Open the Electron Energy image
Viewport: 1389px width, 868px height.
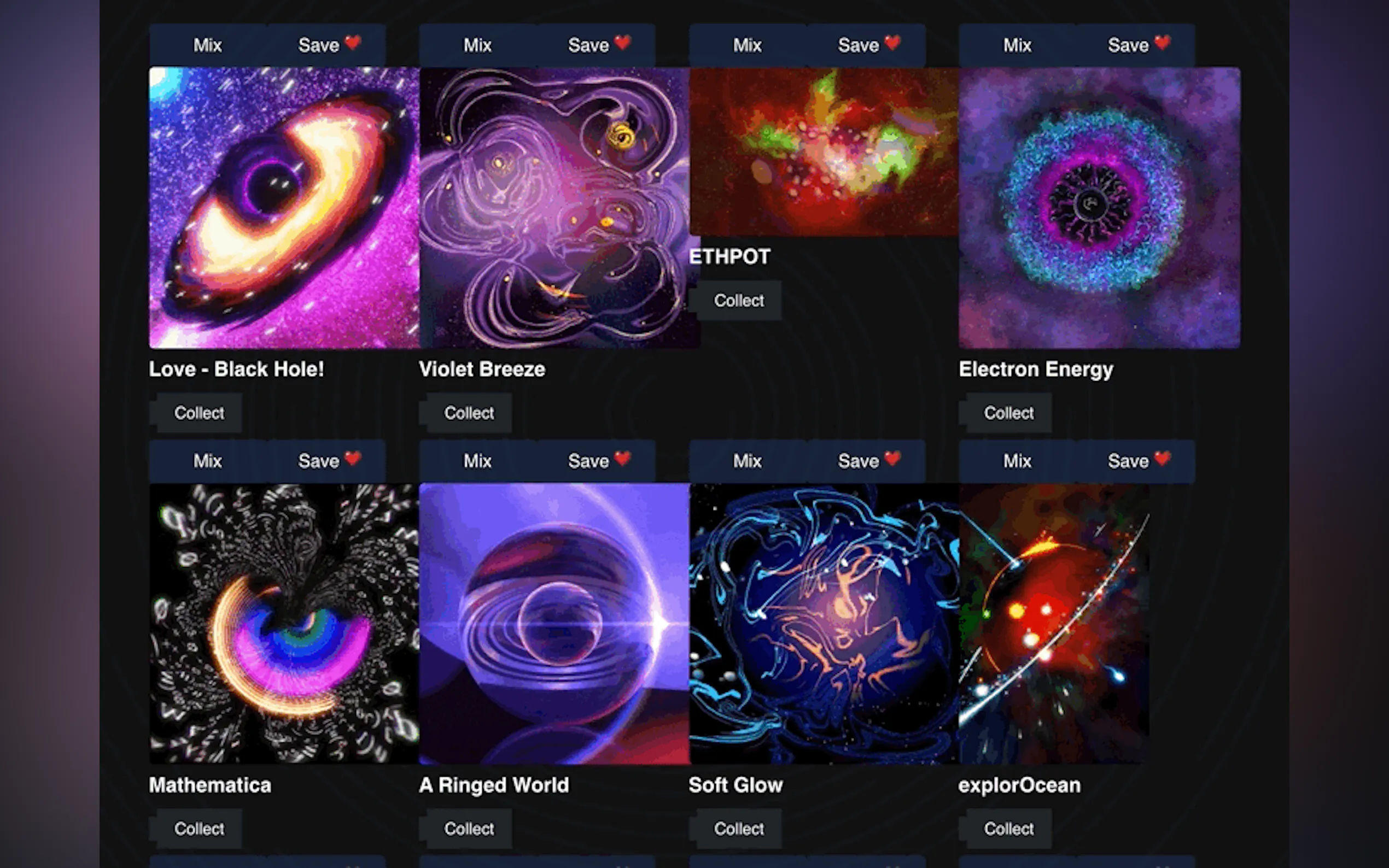coord(1099,208)
